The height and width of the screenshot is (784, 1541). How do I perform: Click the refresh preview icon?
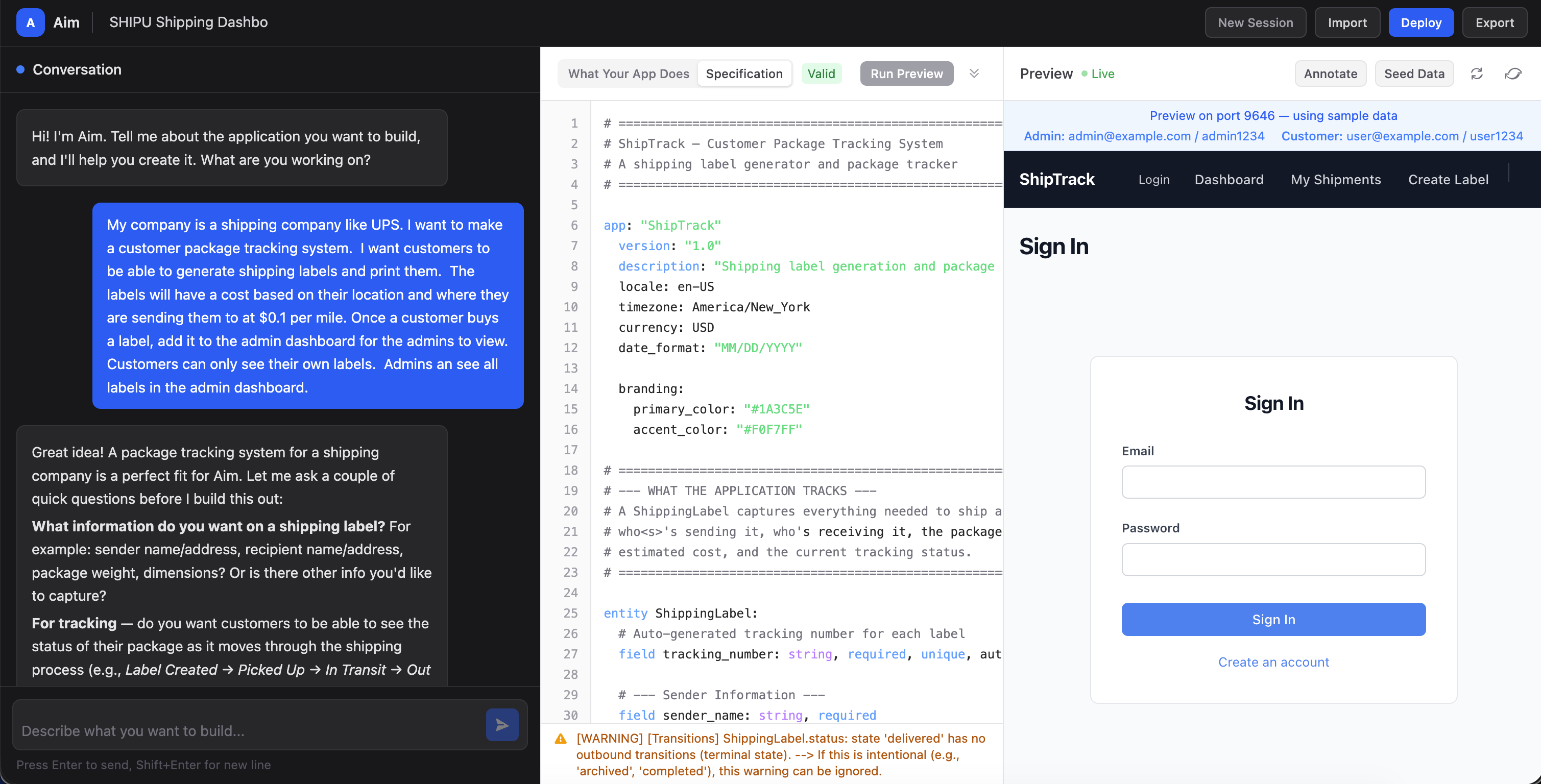(1476, 73)
